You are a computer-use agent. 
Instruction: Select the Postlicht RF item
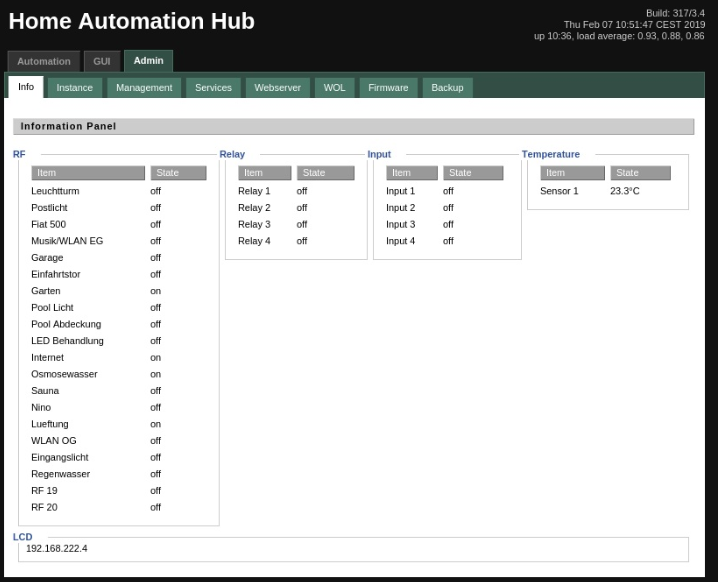(x=49, y=208)
